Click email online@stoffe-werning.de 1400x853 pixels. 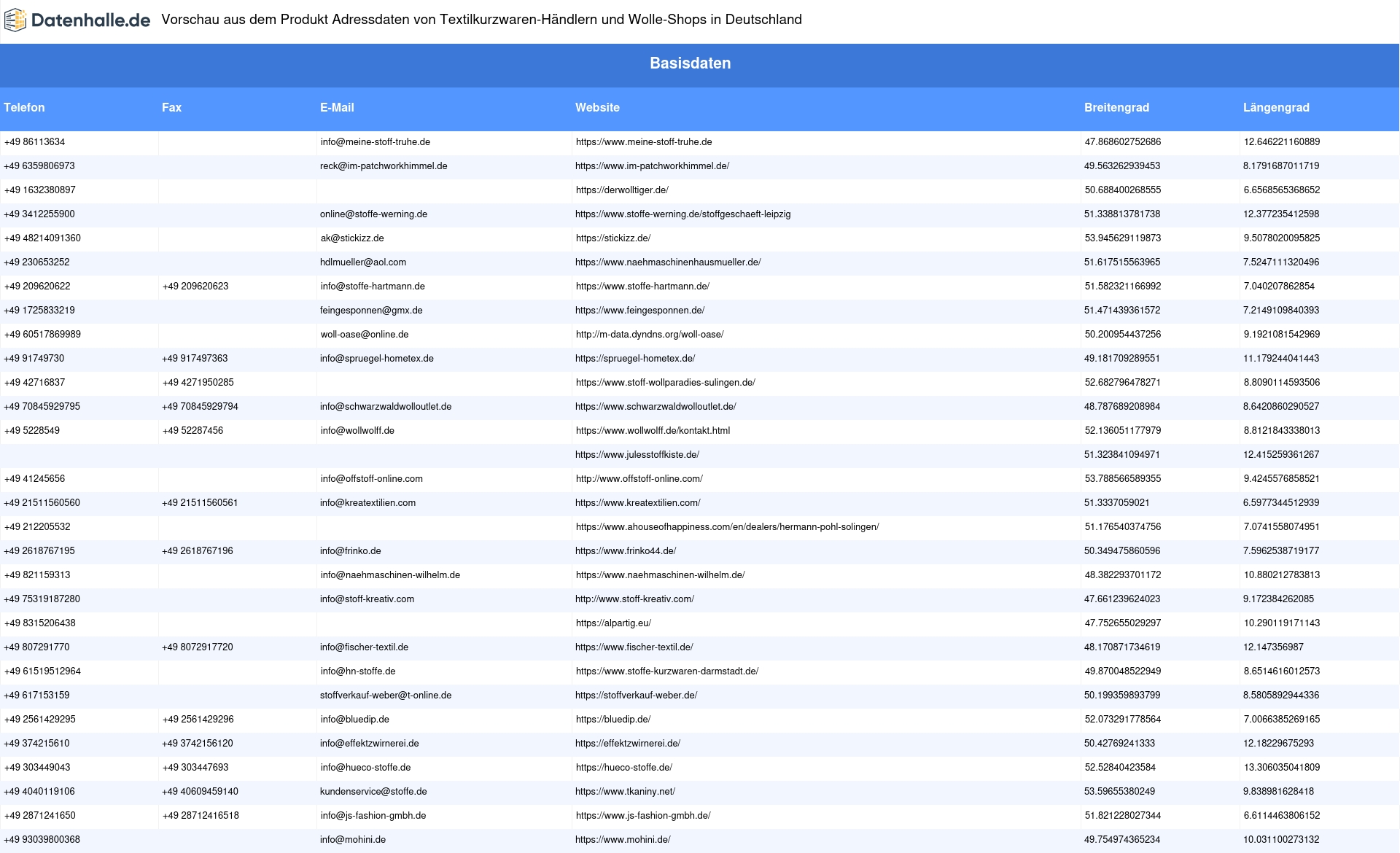[x=373, y=214]
